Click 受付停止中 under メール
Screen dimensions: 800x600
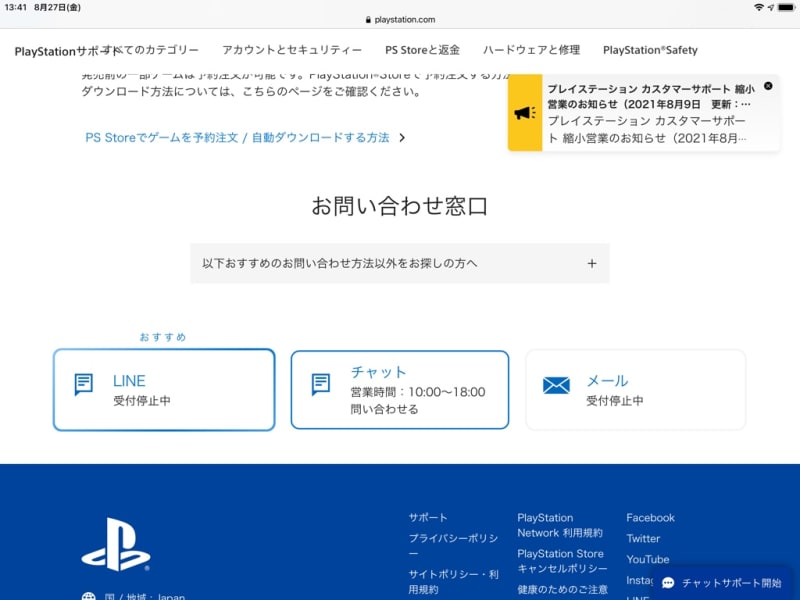pyautogui.click(x=614, y=401)
